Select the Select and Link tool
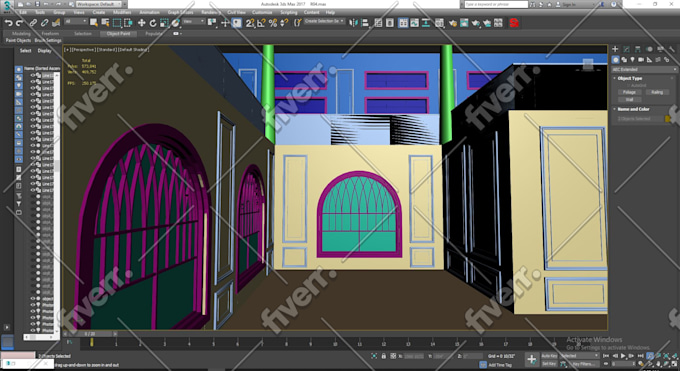Viewport: 680px width, 371px height. 33,23
